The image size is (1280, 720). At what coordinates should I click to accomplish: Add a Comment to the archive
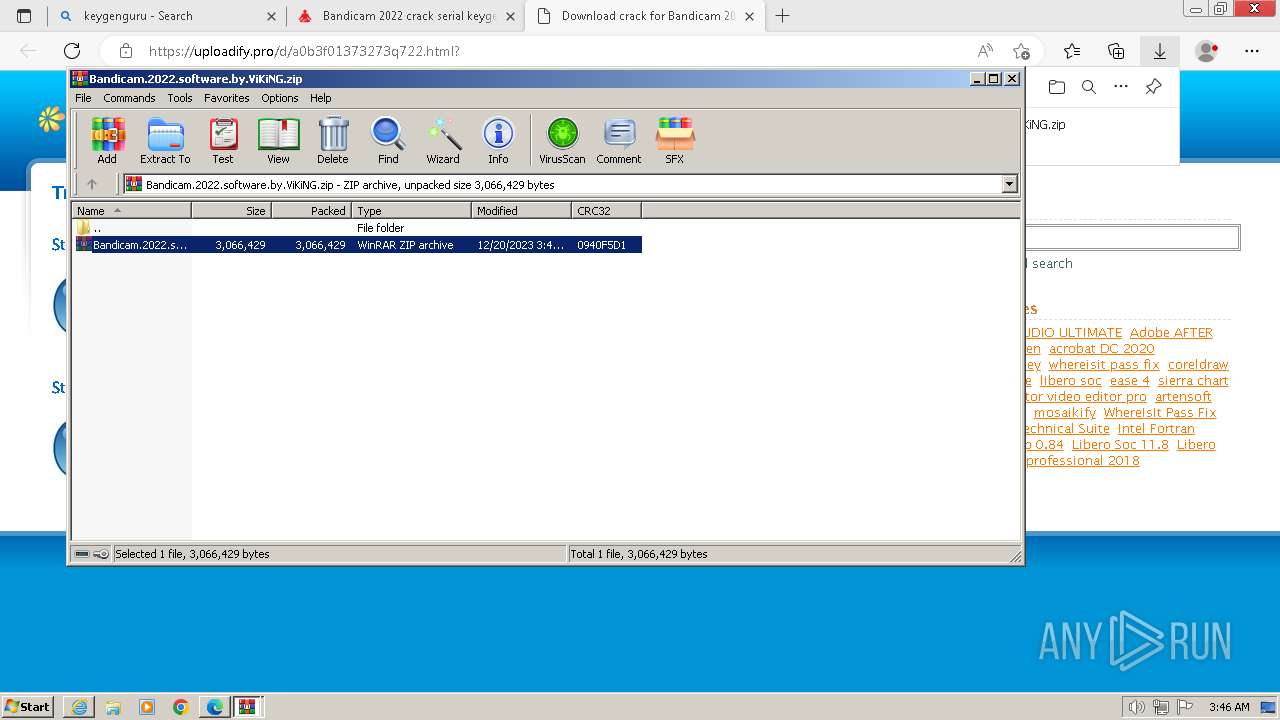coord(619,140)
